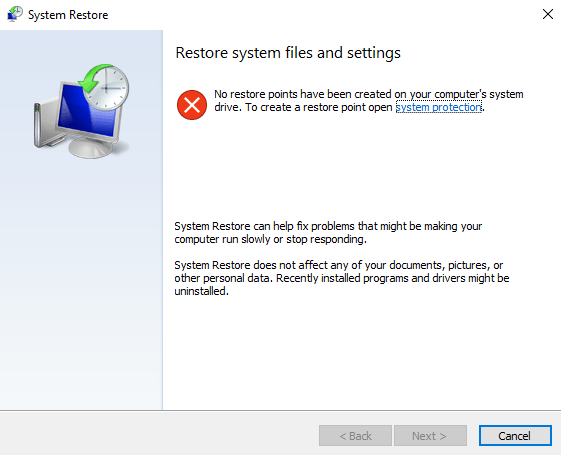Screen dimensions: 561x455
Task: Click the 'No restore points have been created' message
Action: coord(369,101)
